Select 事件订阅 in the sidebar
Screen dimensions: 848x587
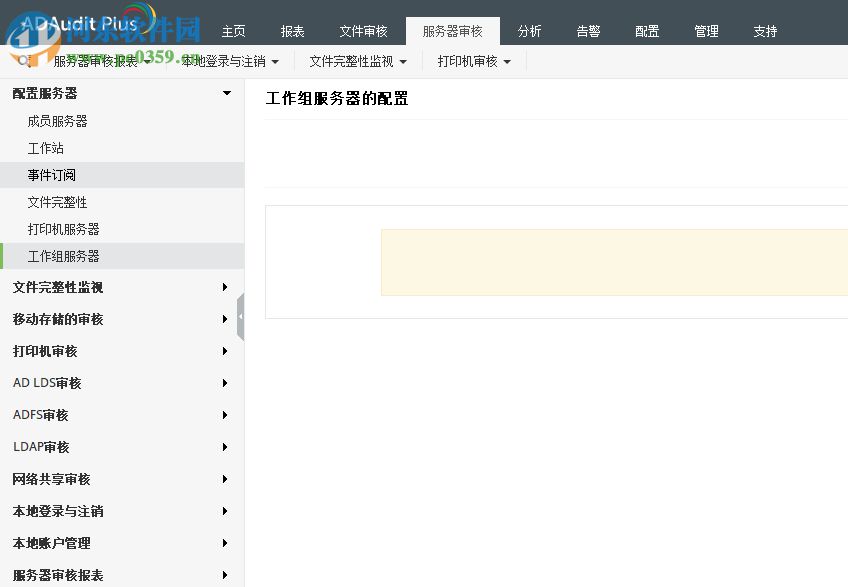pyautogui.click(x=51, y=174)
